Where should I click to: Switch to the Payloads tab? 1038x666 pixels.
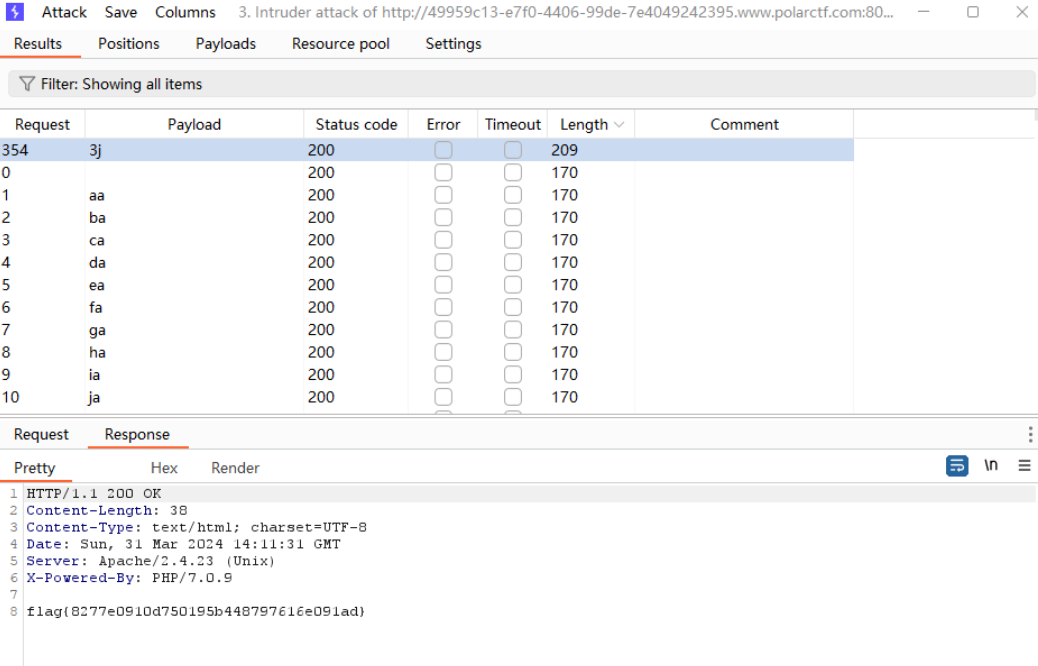pos(226,44)
